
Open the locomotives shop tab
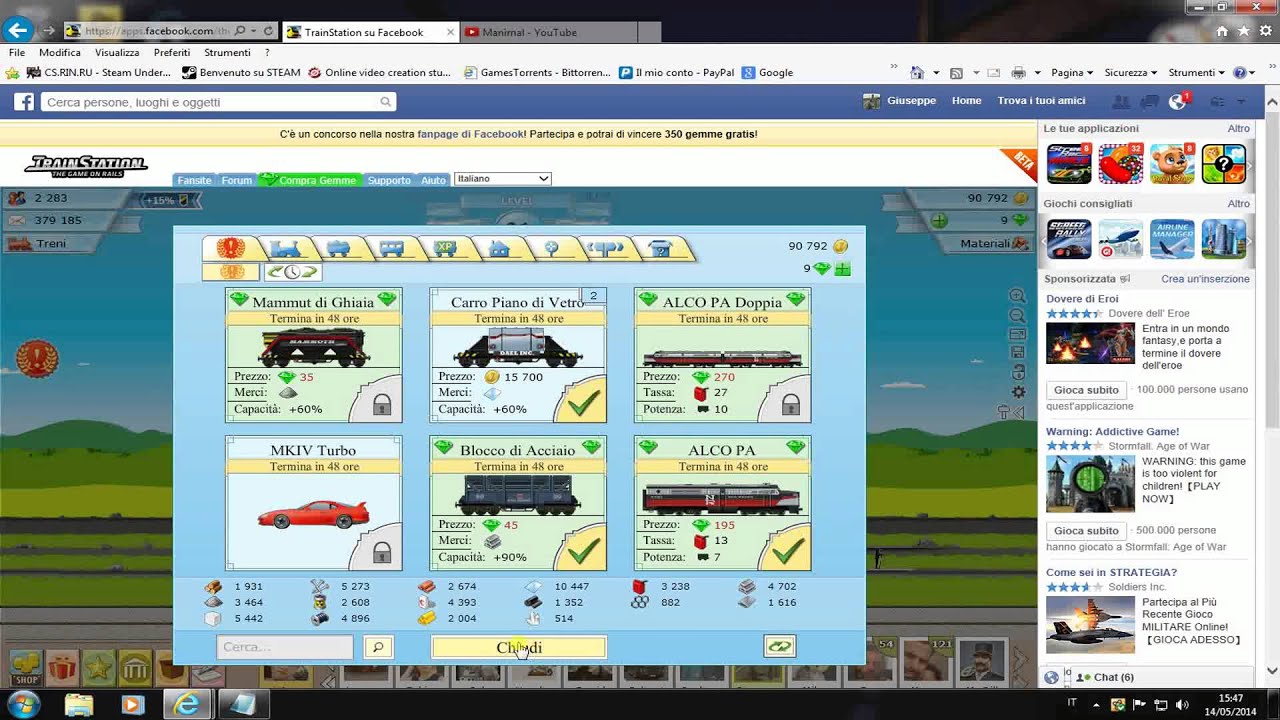click(286, 248)
